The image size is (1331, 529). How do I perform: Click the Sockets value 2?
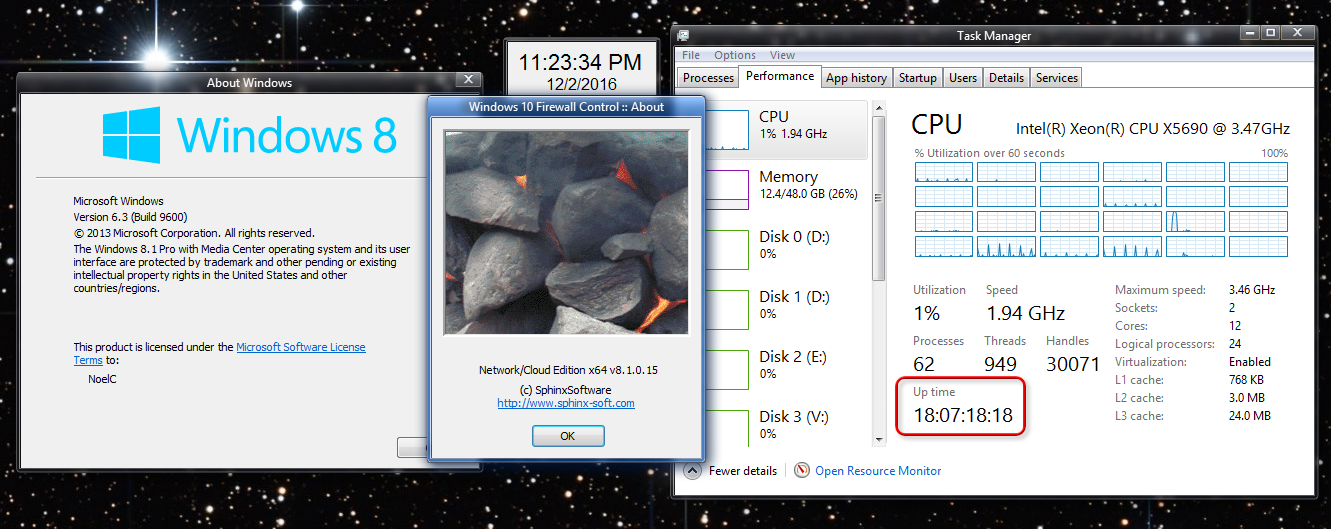pyautogui.click(x=1232, y=308)
